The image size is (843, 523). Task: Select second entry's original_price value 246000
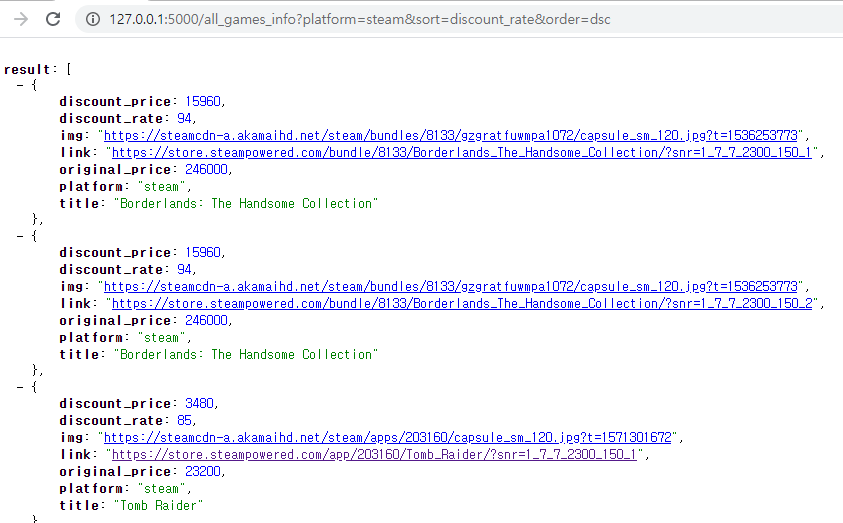[206, 320]
